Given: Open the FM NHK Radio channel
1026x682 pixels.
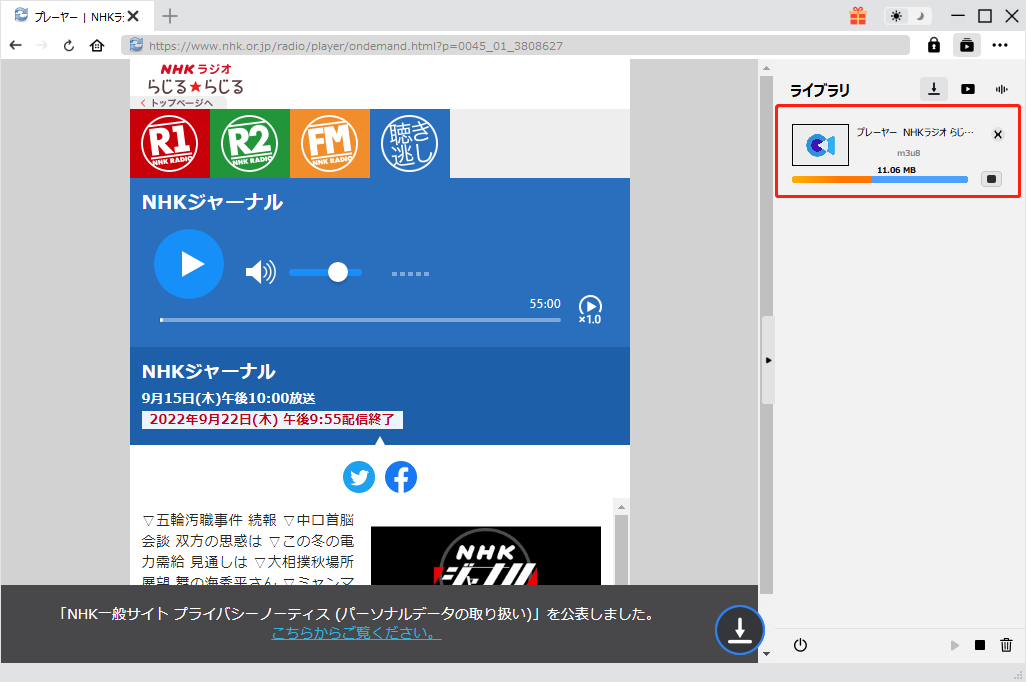Looking at the screenshot, I should (x=330, y=143).
